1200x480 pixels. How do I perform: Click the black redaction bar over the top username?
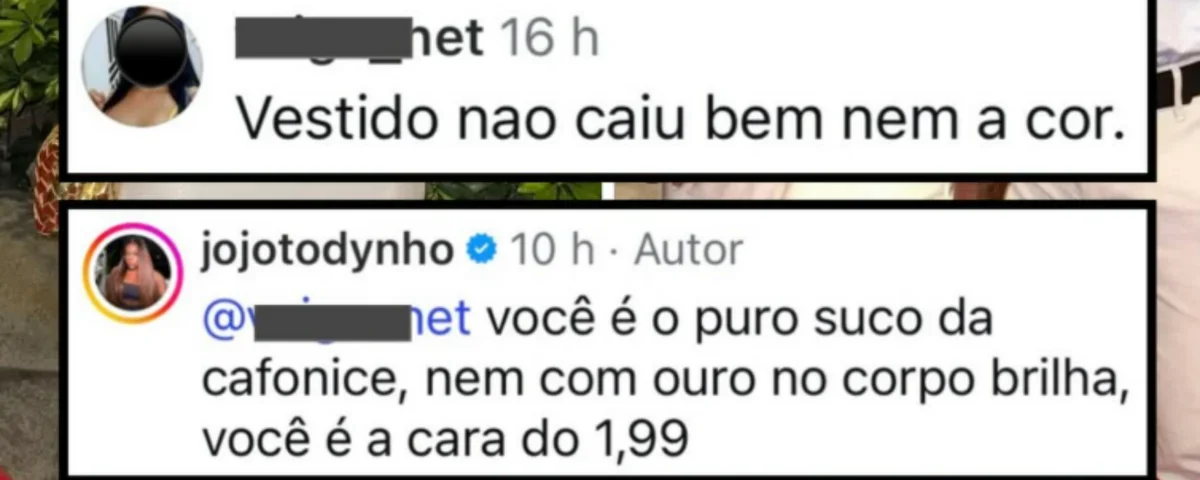click(x=322, y=39)
